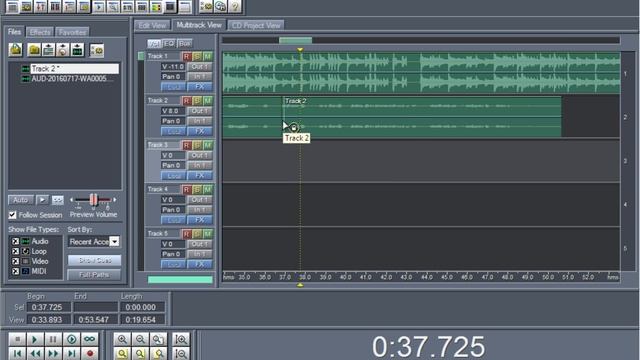Click Play to End circled transport button
This screenshot has width=640, height=360.
click(x=71, y=339)
